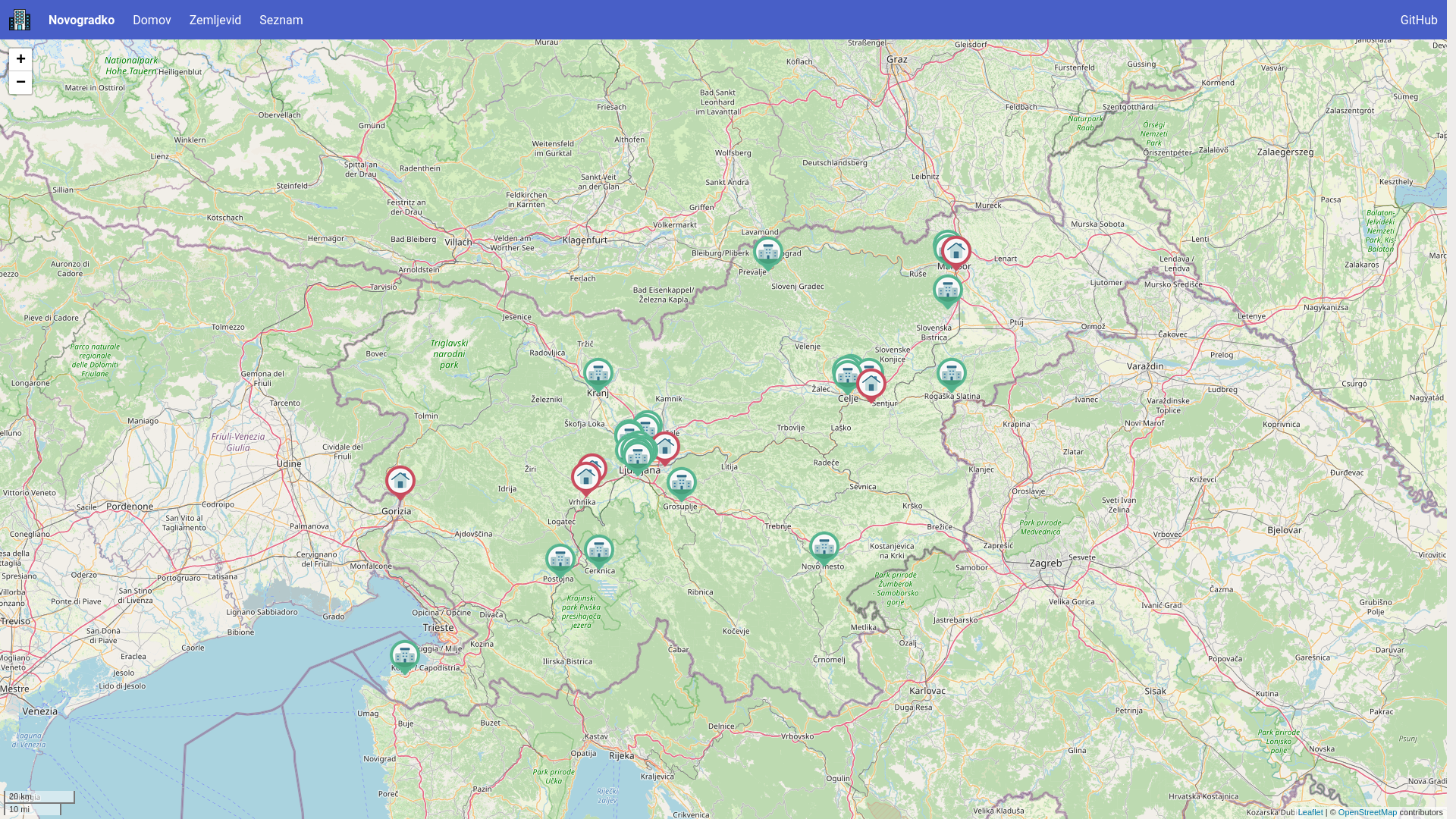
Task: Open the Leaflet attribution link
Action: [x=1310, y=812]
